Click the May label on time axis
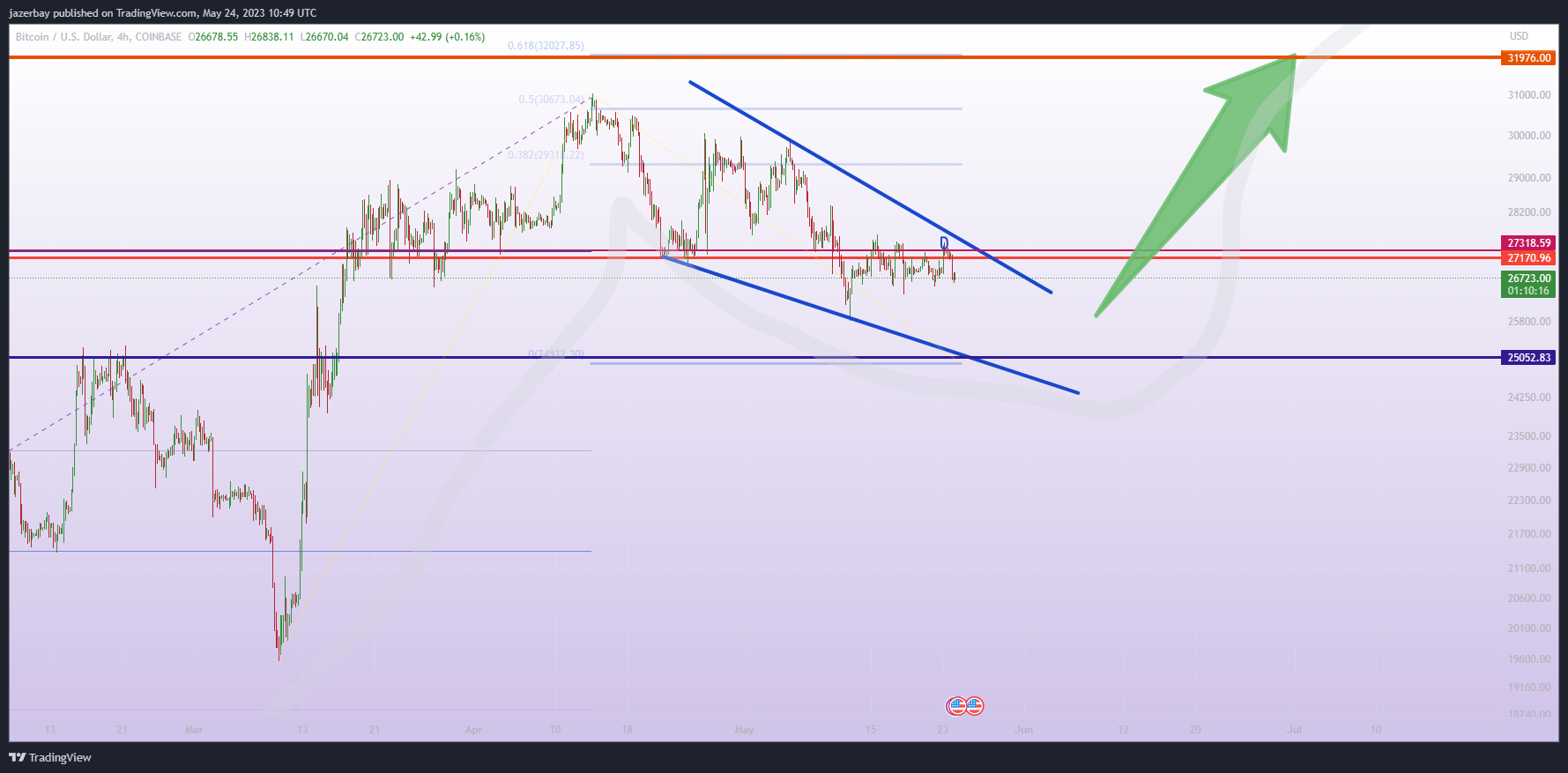This screenshot has width=1568, height=773. click(x=744, y=730)
